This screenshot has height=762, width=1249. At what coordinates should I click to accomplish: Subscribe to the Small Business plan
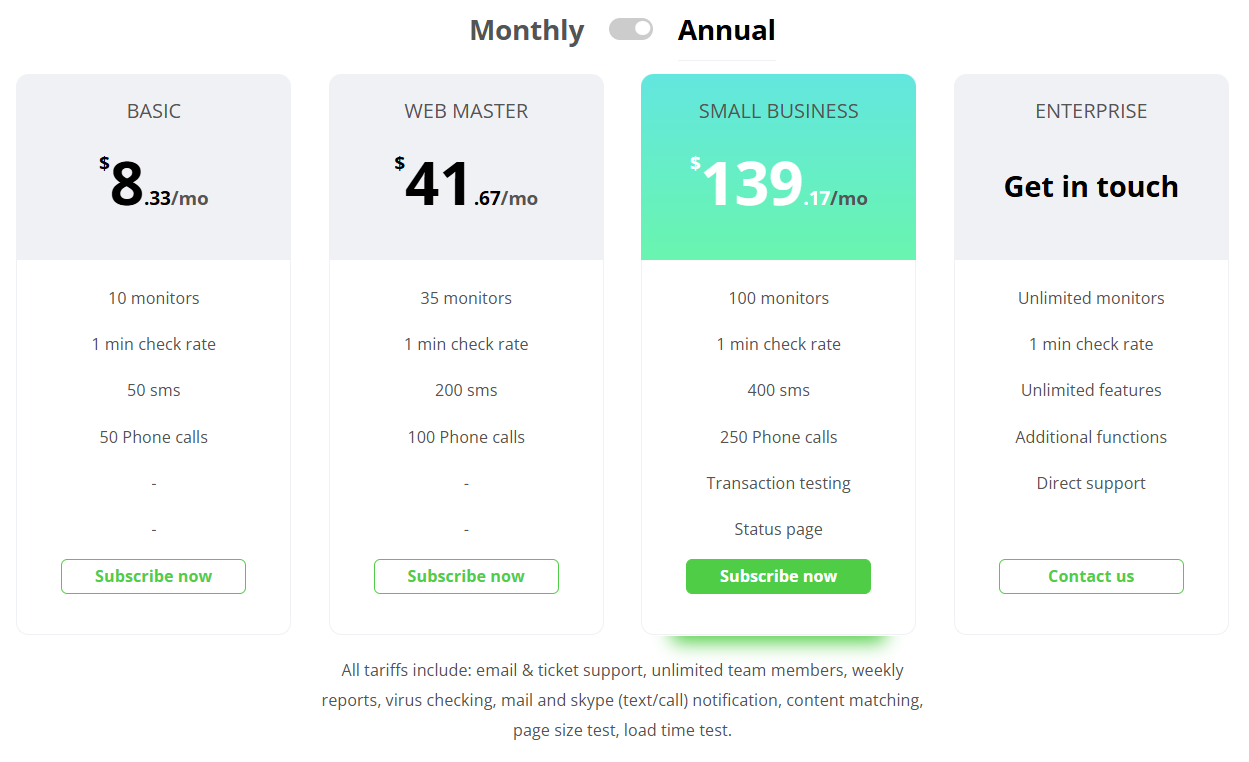(778, 576)
